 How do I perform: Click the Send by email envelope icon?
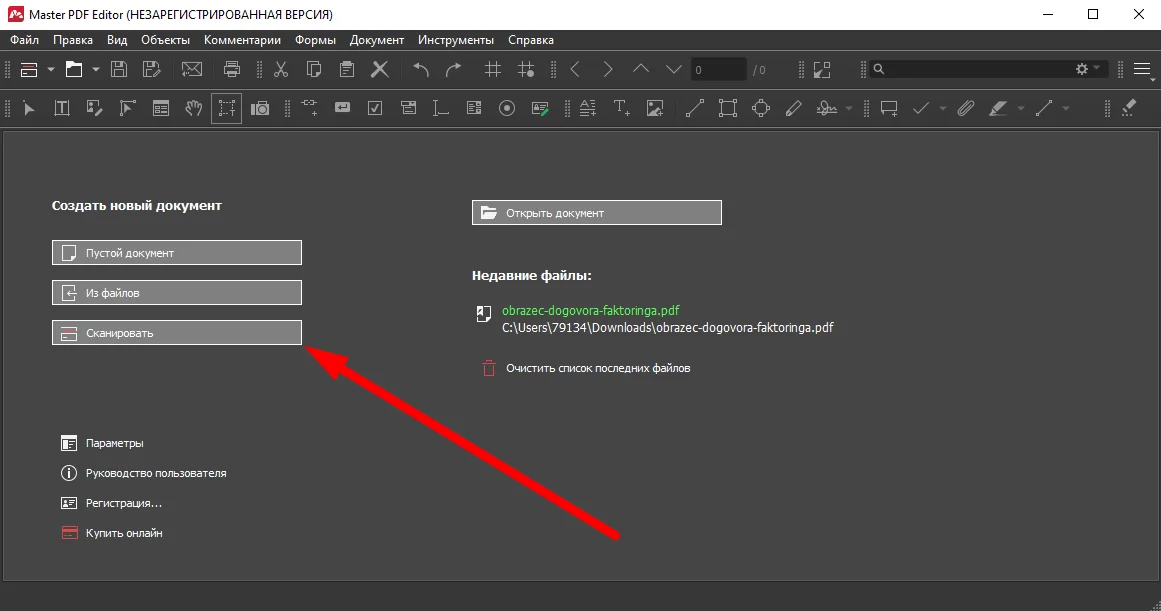191,69
